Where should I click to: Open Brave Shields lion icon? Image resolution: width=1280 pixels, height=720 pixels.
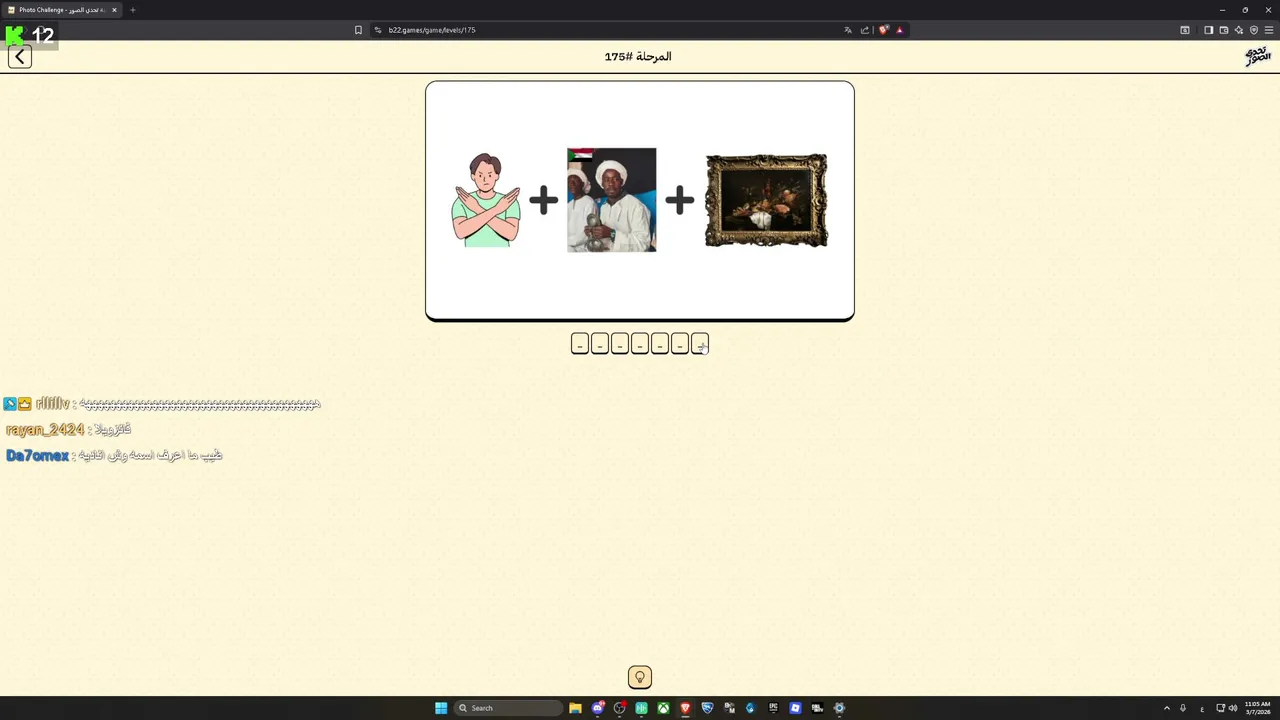(x=883, y=30)
